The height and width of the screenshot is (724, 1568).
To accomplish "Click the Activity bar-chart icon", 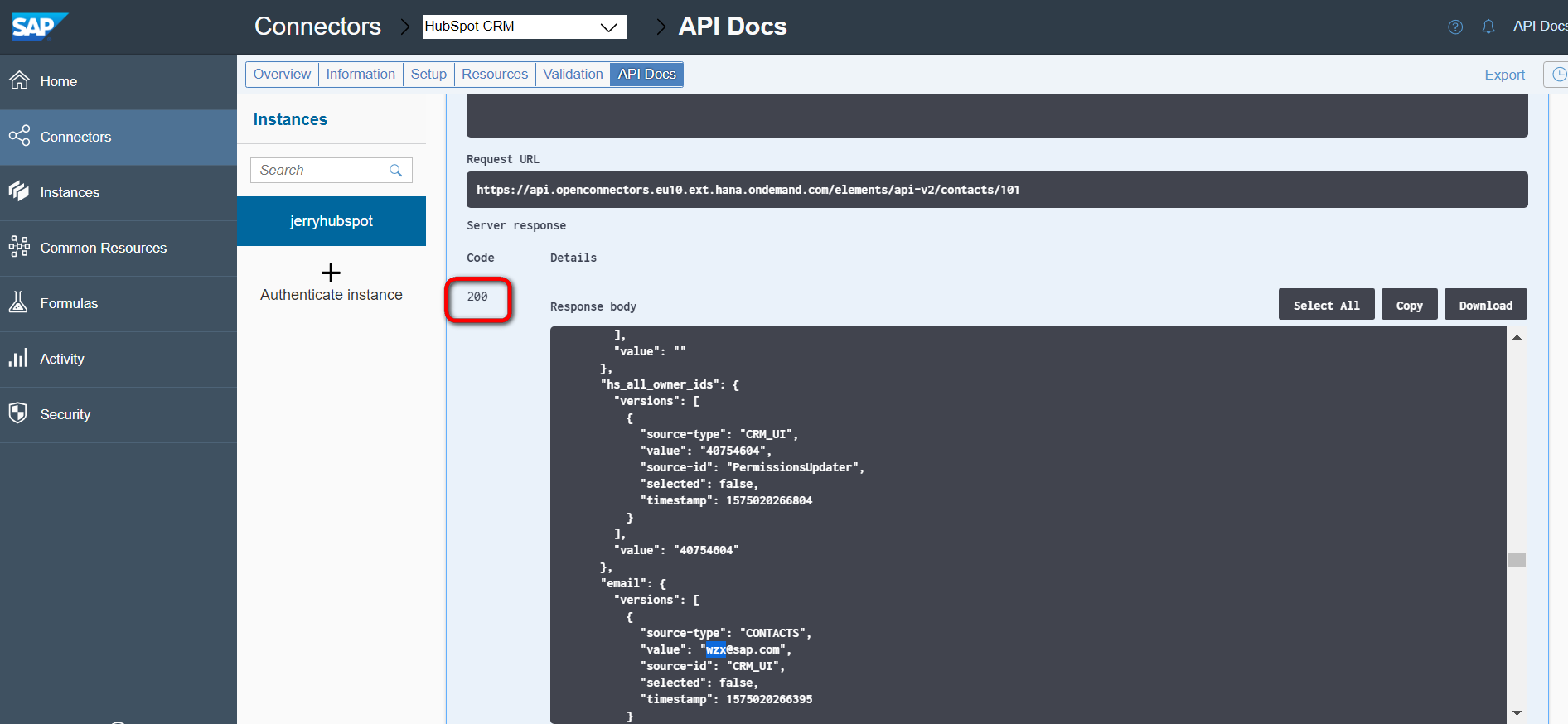I will click(x=18, y=357).
